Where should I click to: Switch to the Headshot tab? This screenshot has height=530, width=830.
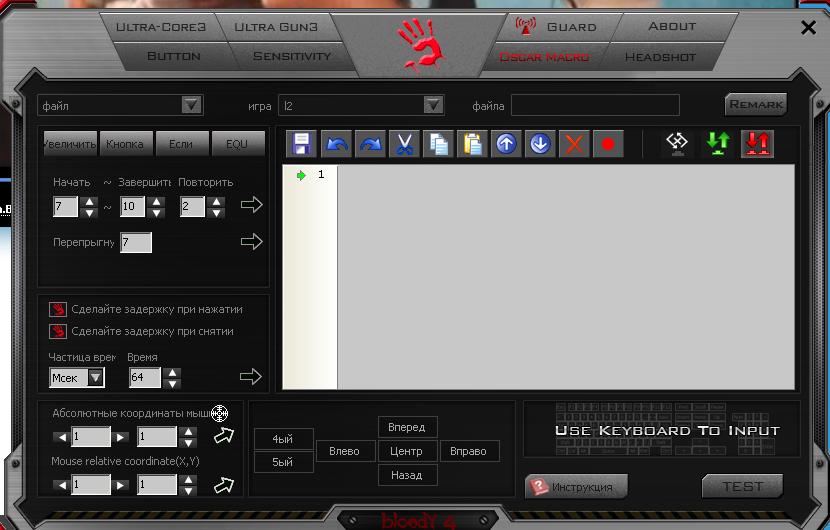point(660,57)
